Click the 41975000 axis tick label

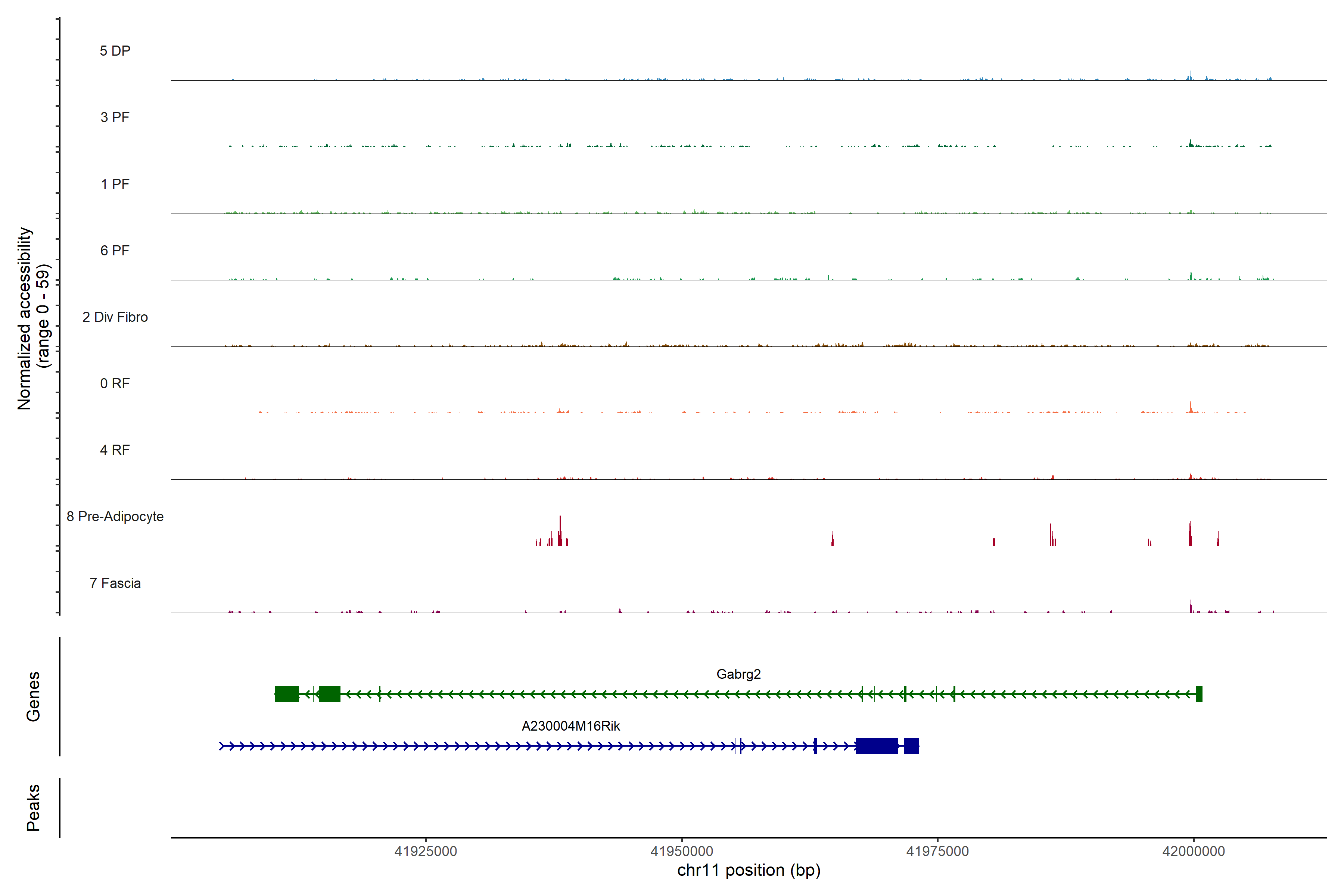937,852
